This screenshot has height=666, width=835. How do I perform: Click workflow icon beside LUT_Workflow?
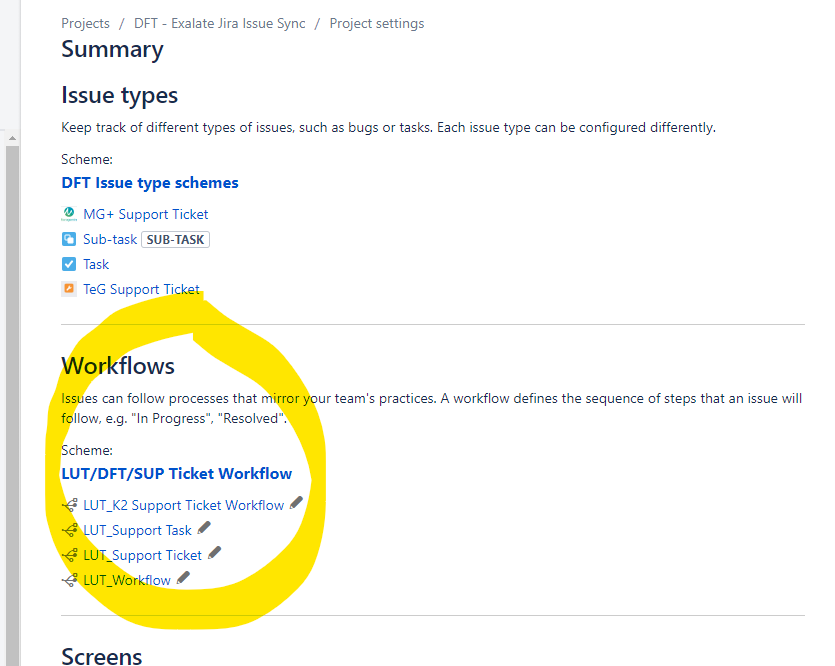pos(69,580)
